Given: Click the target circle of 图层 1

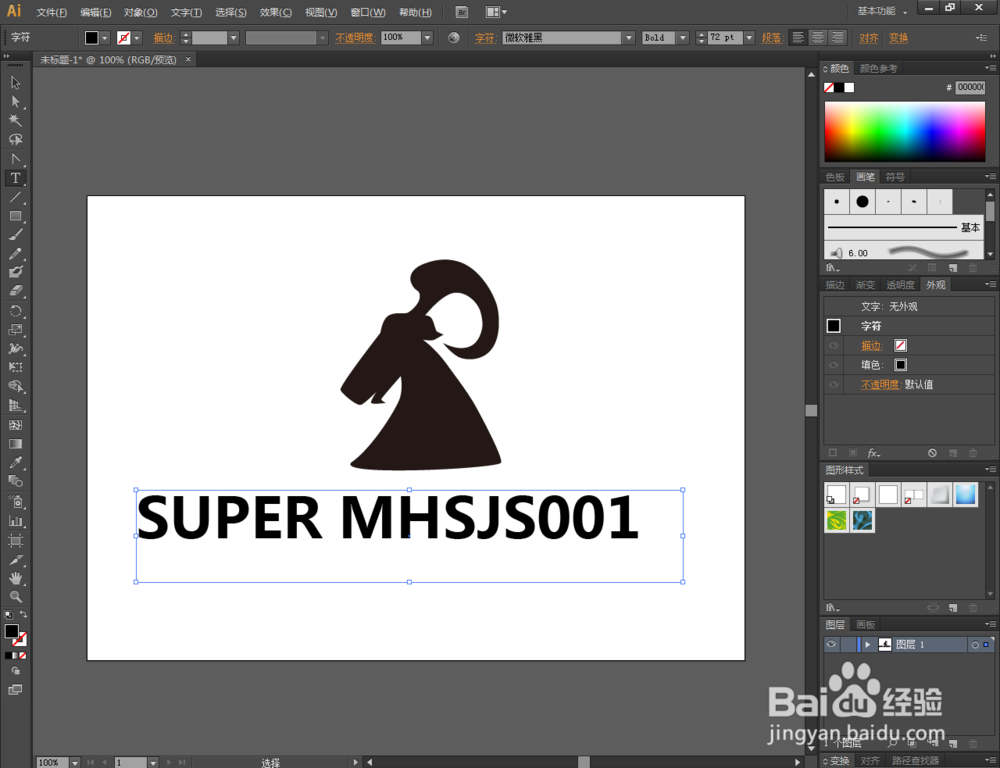Looking at the screenshot, I should (974, 645).
